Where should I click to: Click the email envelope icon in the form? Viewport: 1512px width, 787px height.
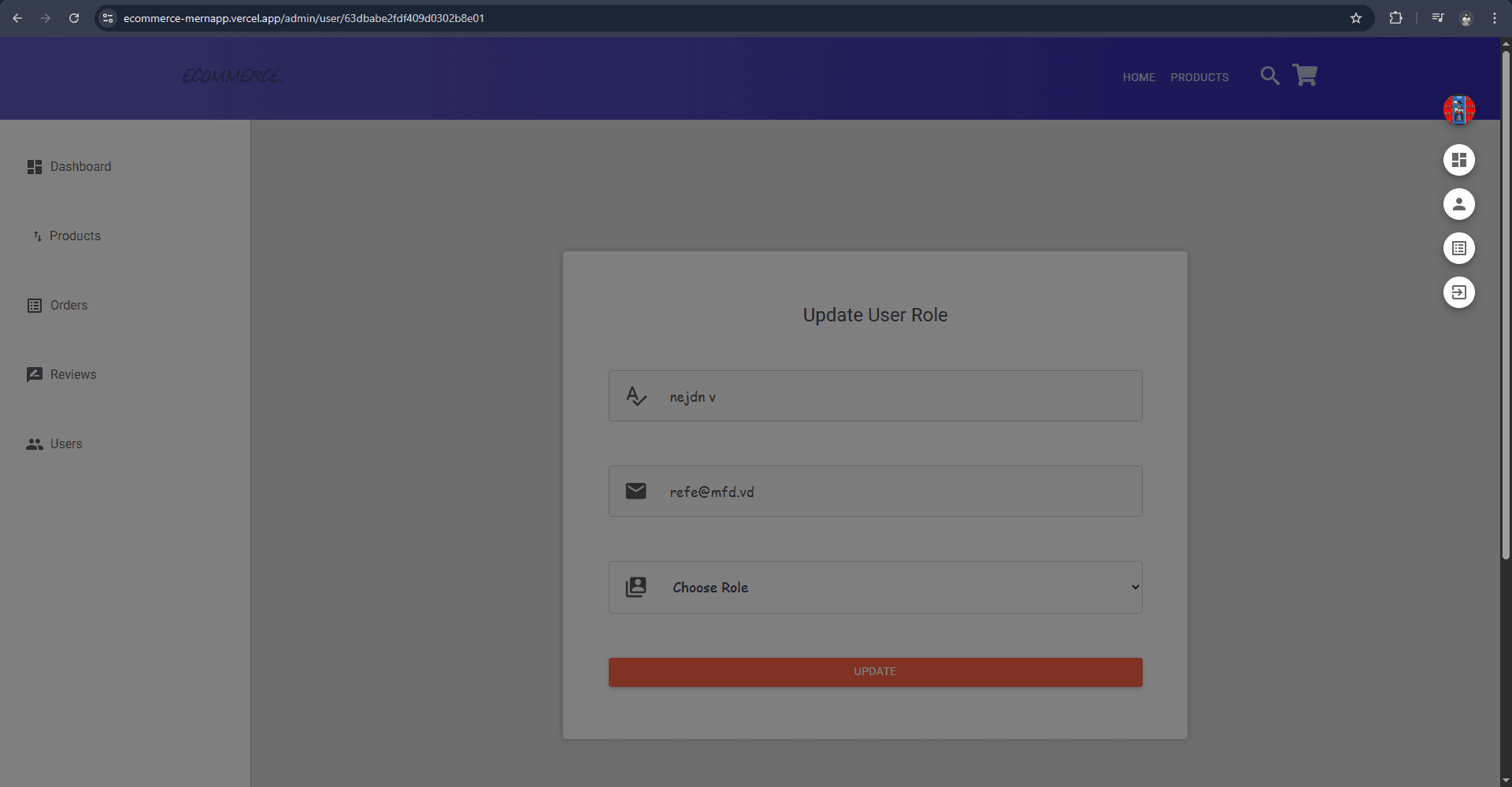pos(636,491)
